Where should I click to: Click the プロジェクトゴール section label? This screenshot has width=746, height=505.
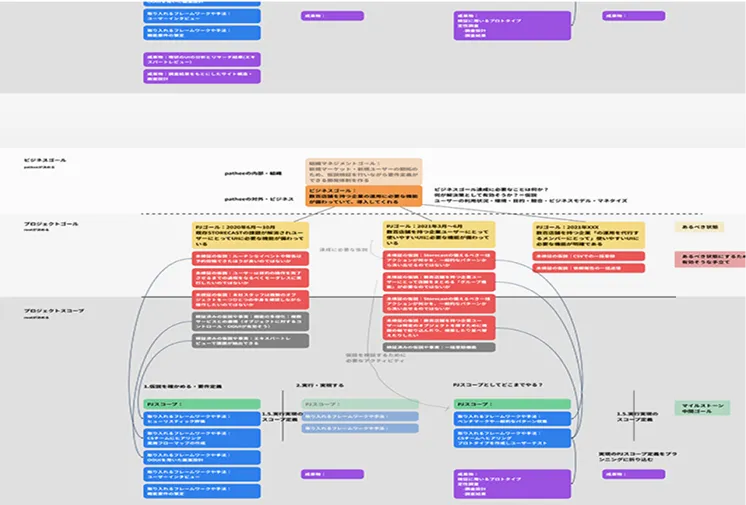click(x=49, y=224)
